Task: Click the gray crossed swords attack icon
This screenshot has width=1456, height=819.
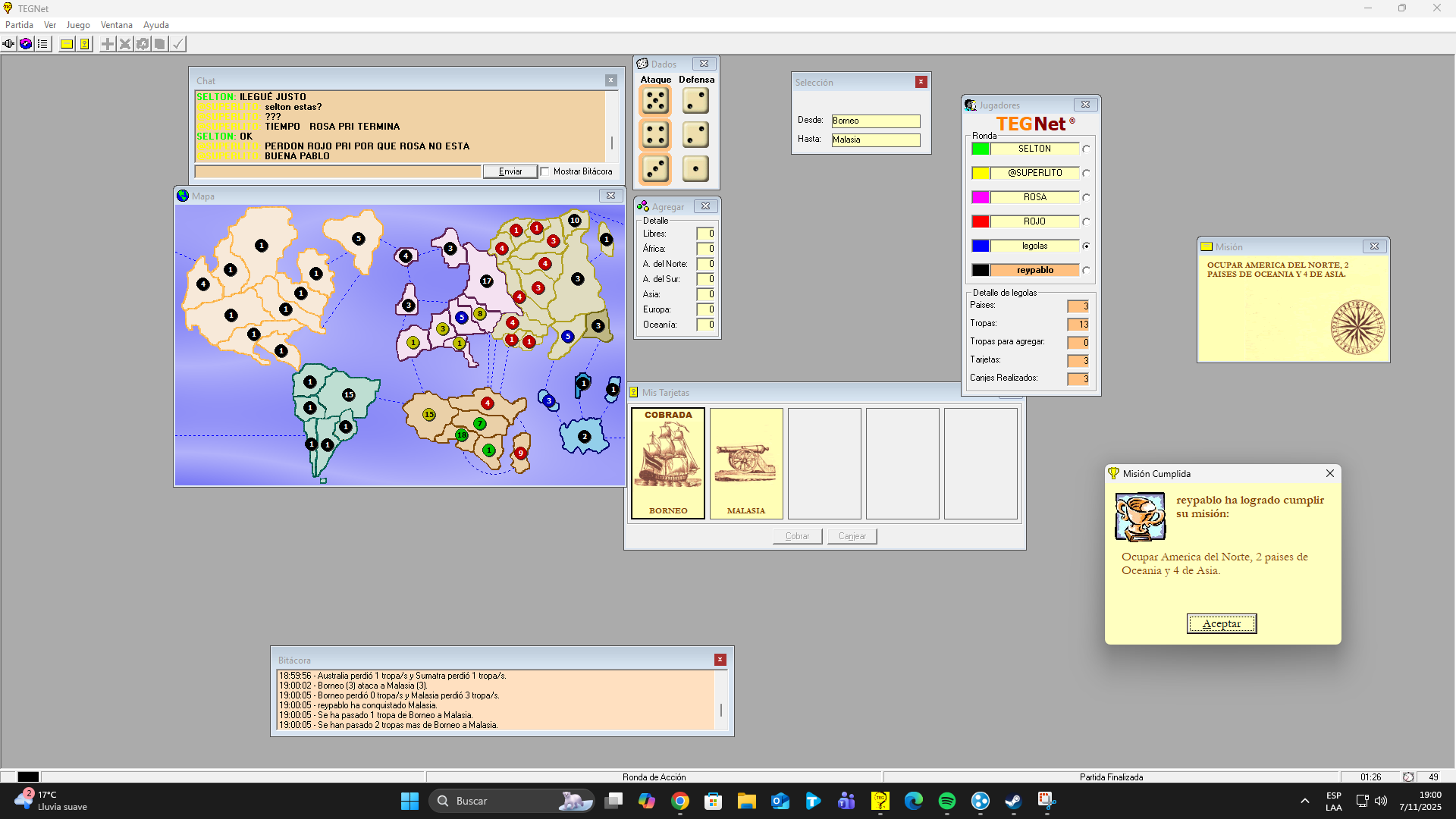Action: [x=125, y=44]
